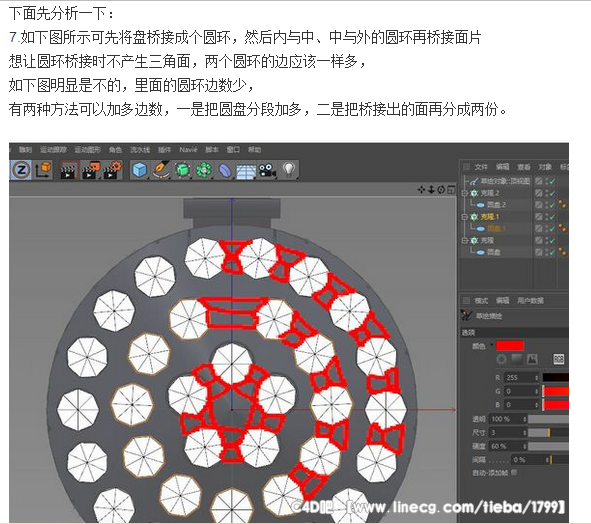Collapse the 克隆.2 tree node
Viewport: 591px width, 524px height.
(x=465, y=193)
